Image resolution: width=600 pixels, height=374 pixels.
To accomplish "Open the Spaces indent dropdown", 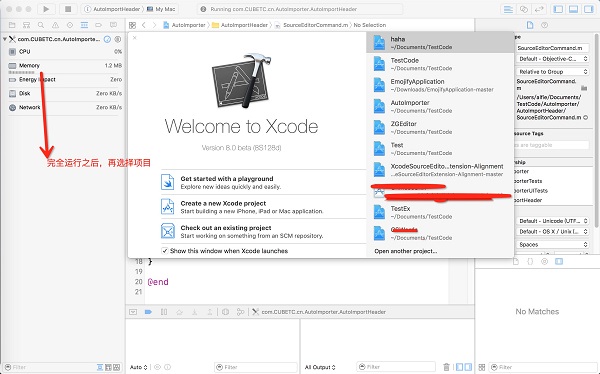I will [553, 244].
